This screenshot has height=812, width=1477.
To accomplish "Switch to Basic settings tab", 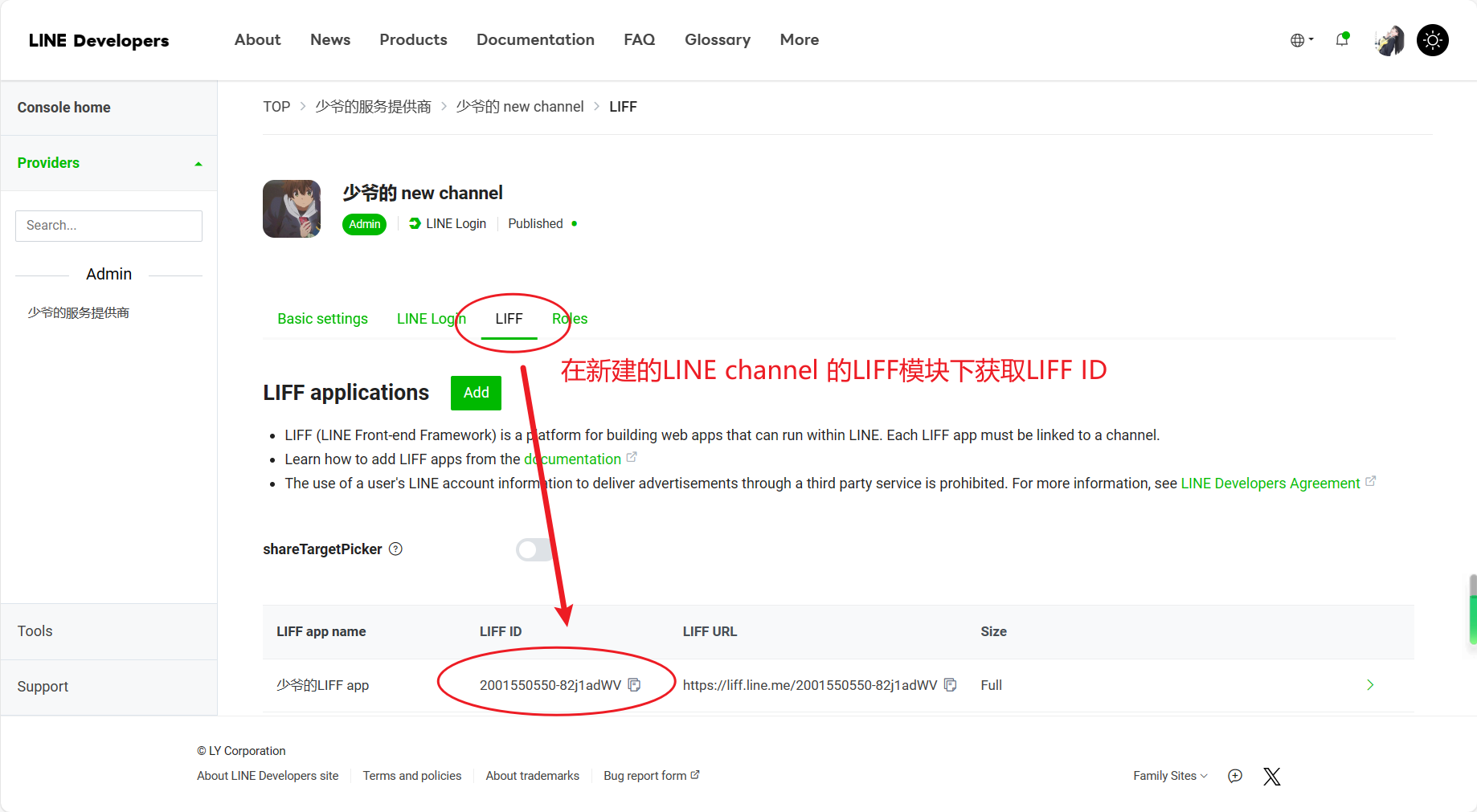I will tap(322, 319).
